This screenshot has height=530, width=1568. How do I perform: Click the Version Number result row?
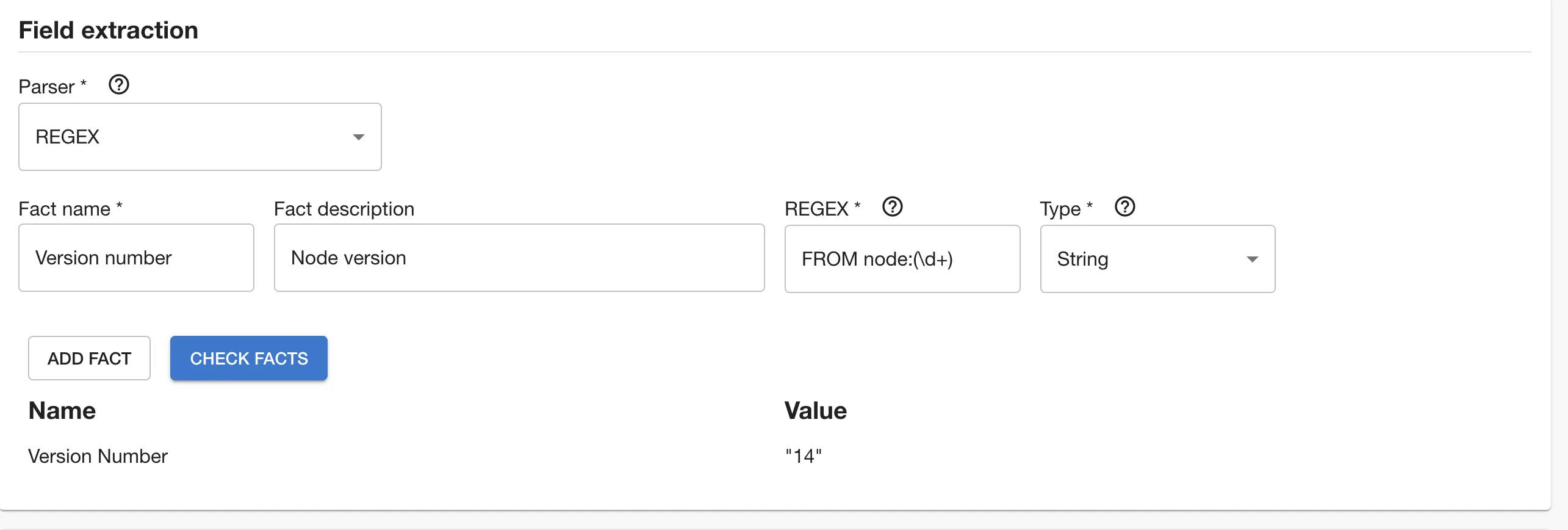(x=98, y=456)
